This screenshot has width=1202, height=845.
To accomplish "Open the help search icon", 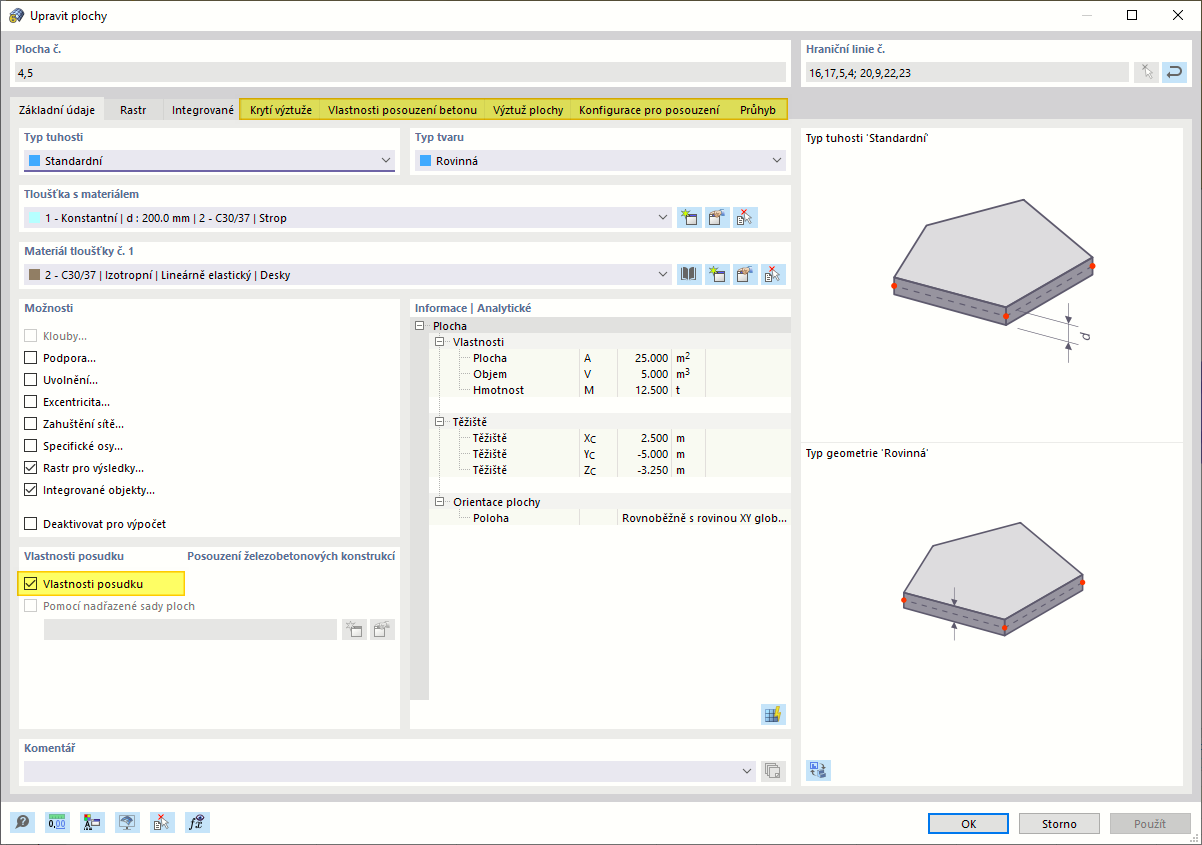I will click(x=23, y=822).
